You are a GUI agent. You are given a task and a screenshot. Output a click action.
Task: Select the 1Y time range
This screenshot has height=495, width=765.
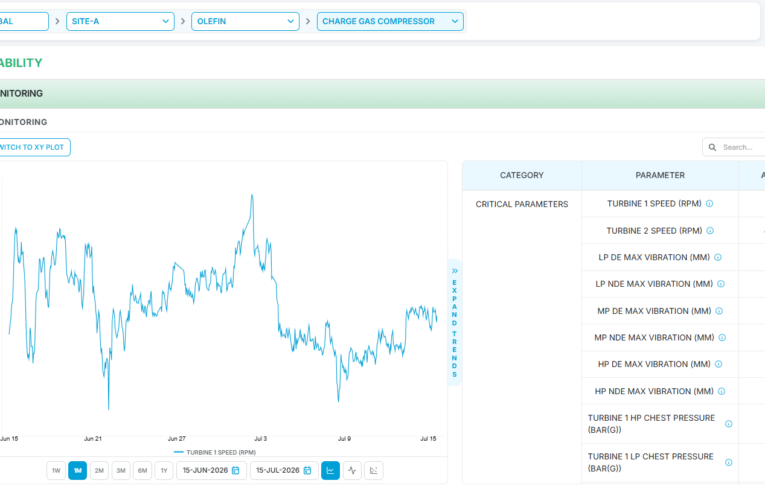tap(164, 471)
